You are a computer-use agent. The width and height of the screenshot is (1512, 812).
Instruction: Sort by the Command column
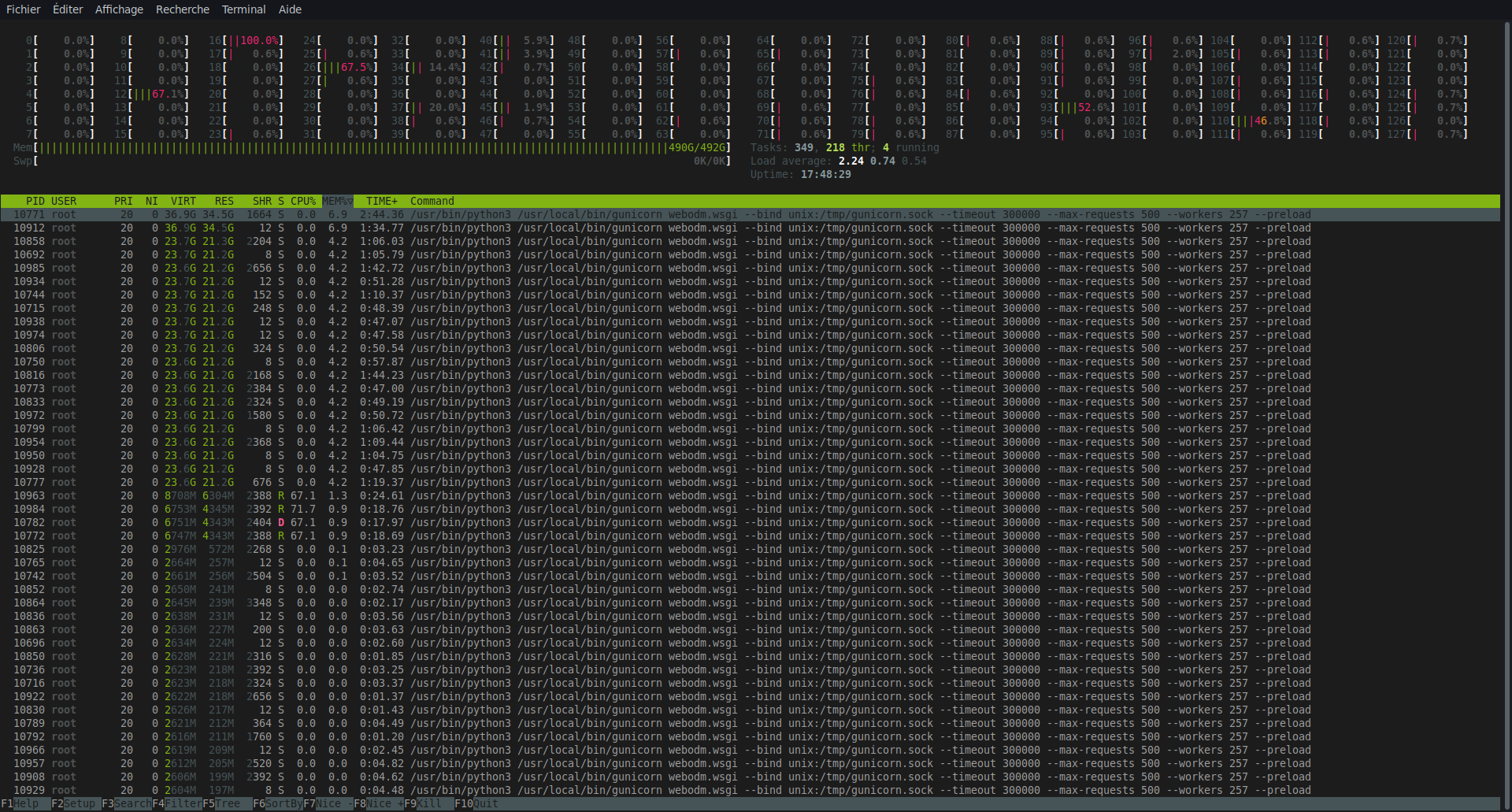pos(432,201)
